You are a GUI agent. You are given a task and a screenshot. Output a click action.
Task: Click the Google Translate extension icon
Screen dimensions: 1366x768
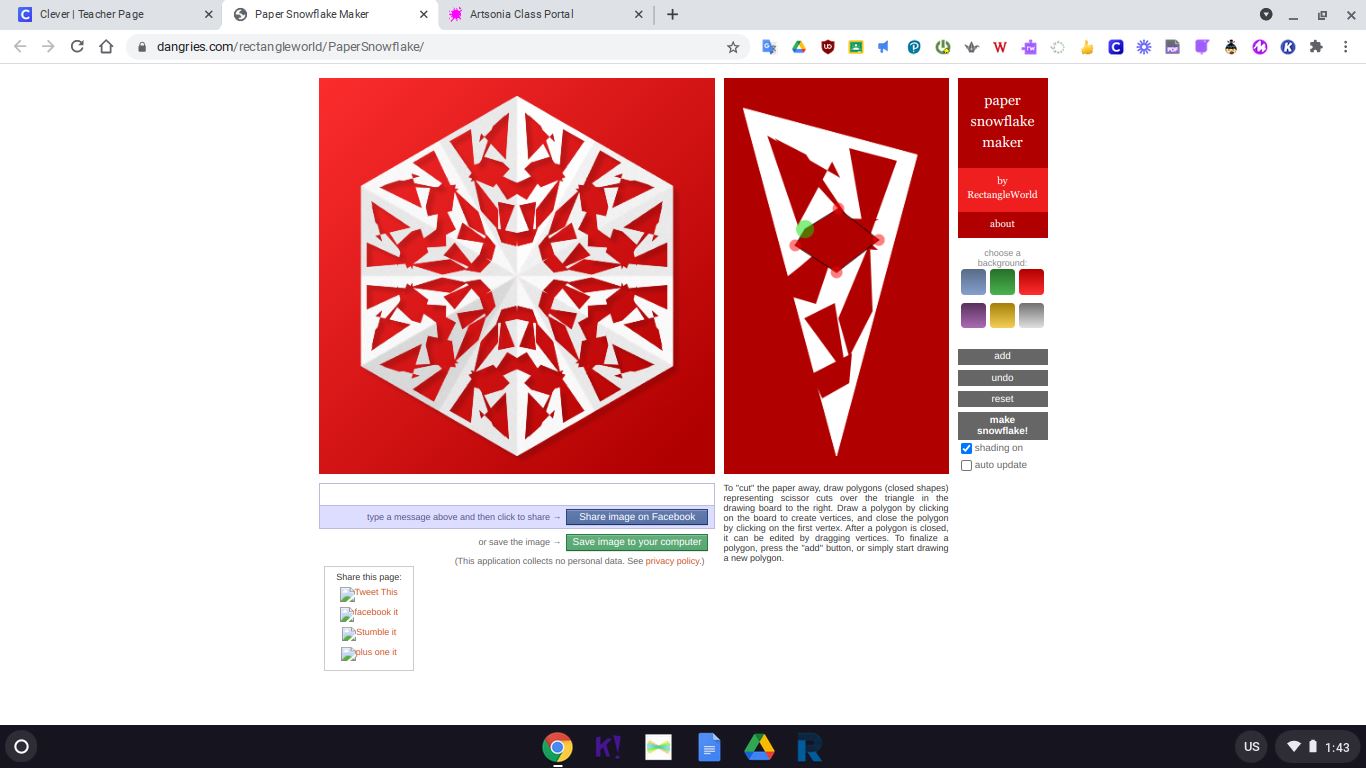click(769, 47)
